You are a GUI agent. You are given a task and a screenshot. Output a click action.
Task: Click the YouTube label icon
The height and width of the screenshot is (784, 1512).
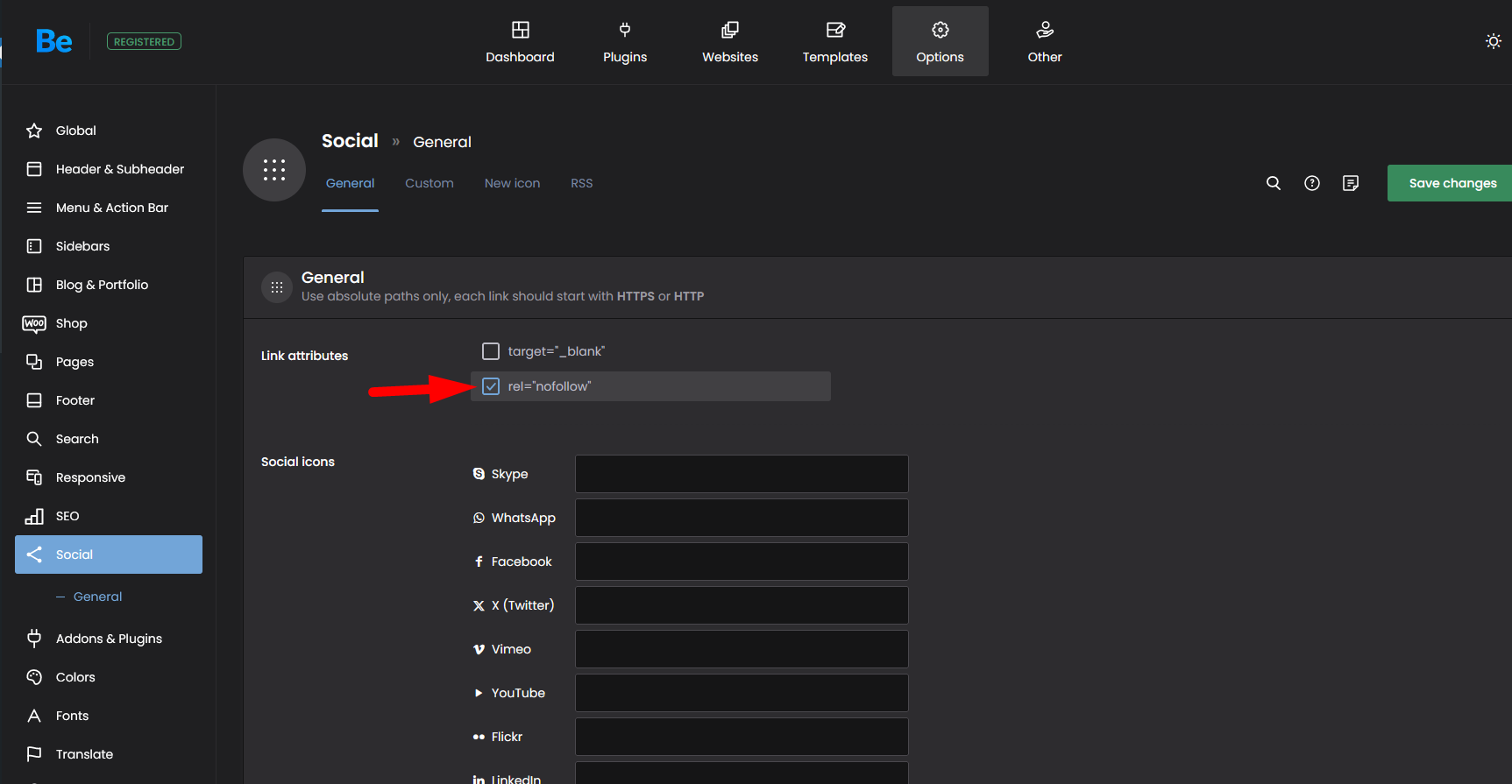(x=479, y=693)
